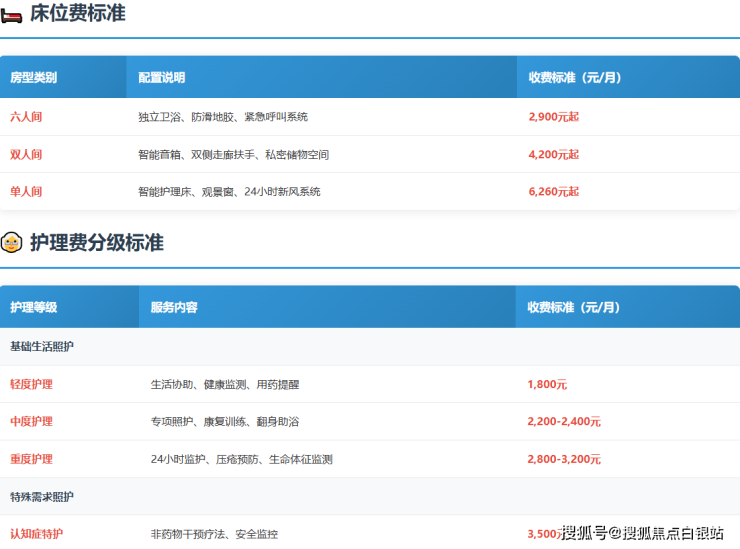Screen dimensions: 740x549
Task: Select price 2,200-2,400元
Action: pos(564,422)
